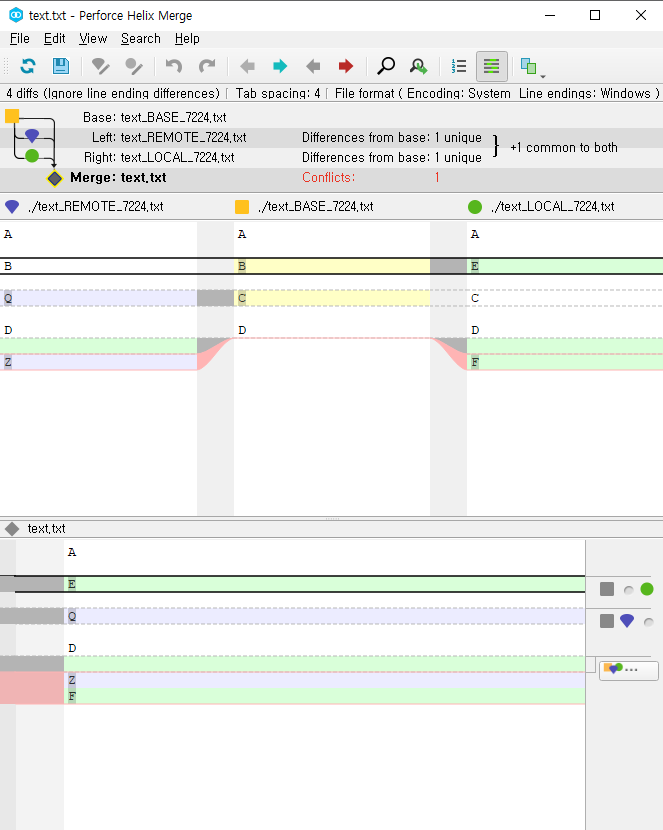Choose left version for the E line

628,590
